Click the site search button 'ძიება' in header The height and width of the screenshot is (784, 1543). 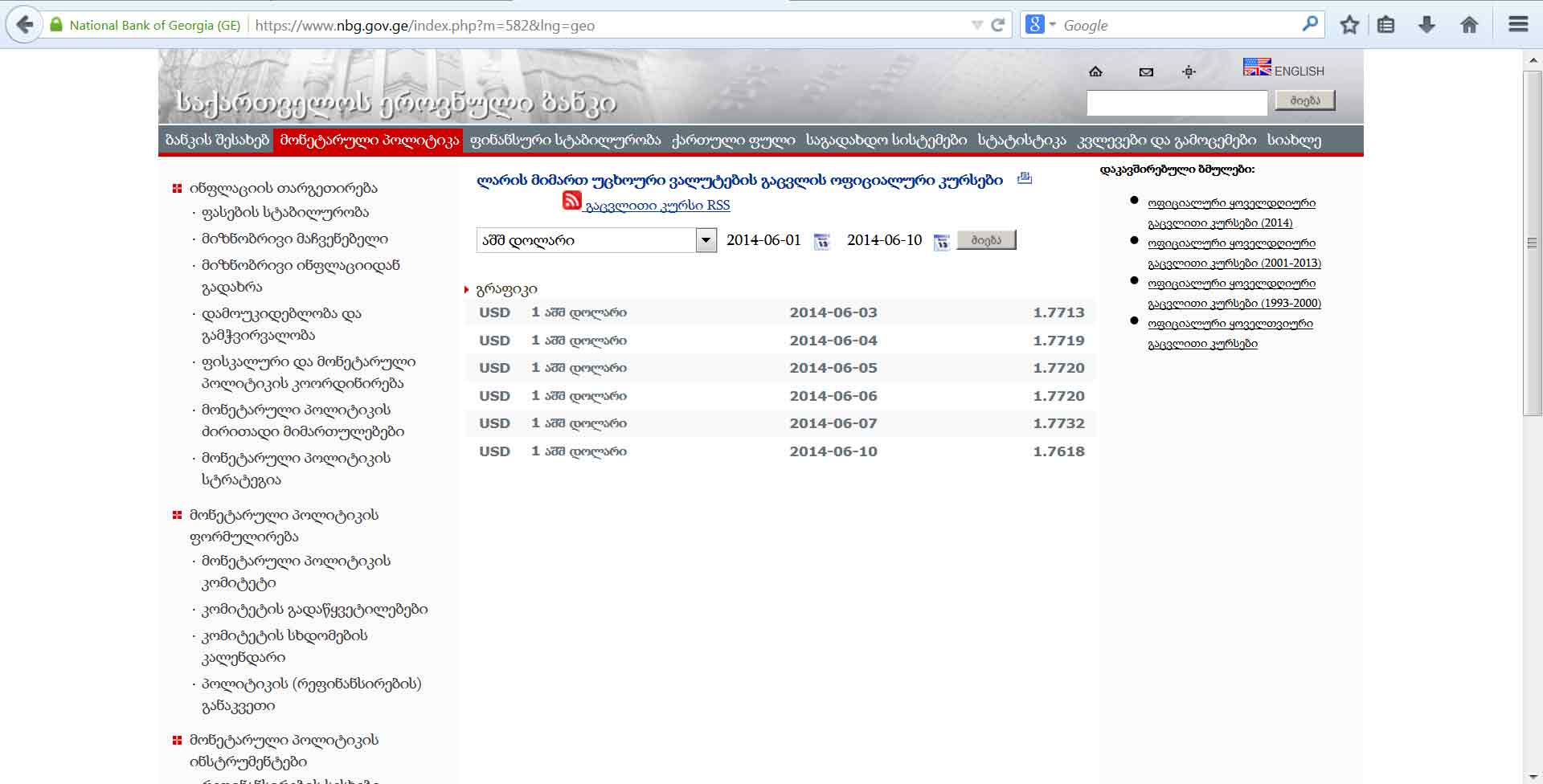coord(1305,100)
